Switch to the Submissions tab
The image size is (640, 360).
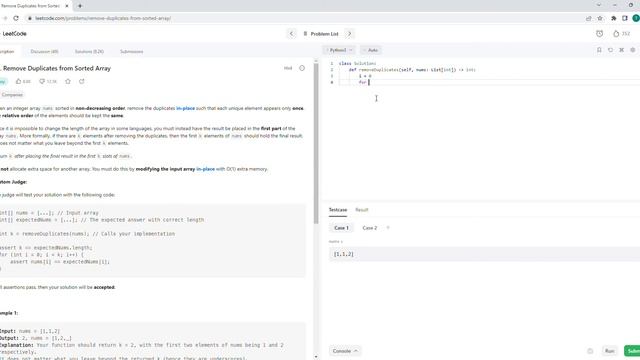point(131,52)
